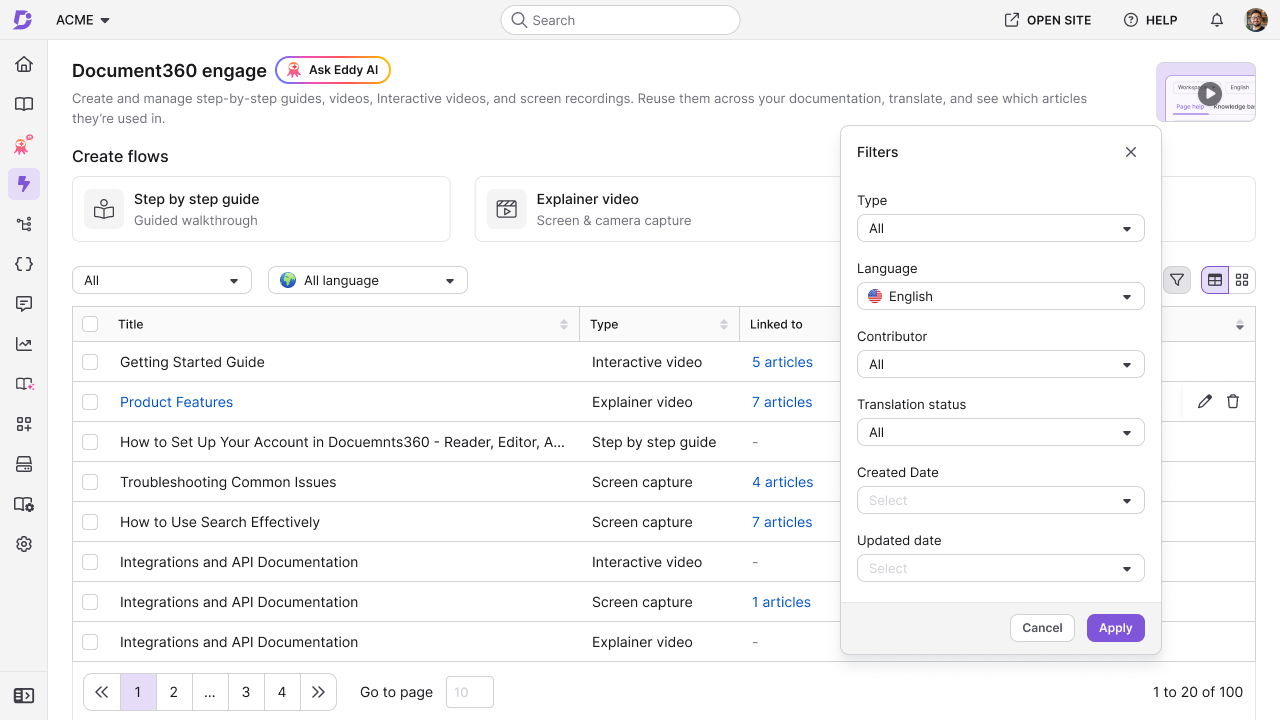Go to last page arrows

pyautogui.click(x=318, y=692)
